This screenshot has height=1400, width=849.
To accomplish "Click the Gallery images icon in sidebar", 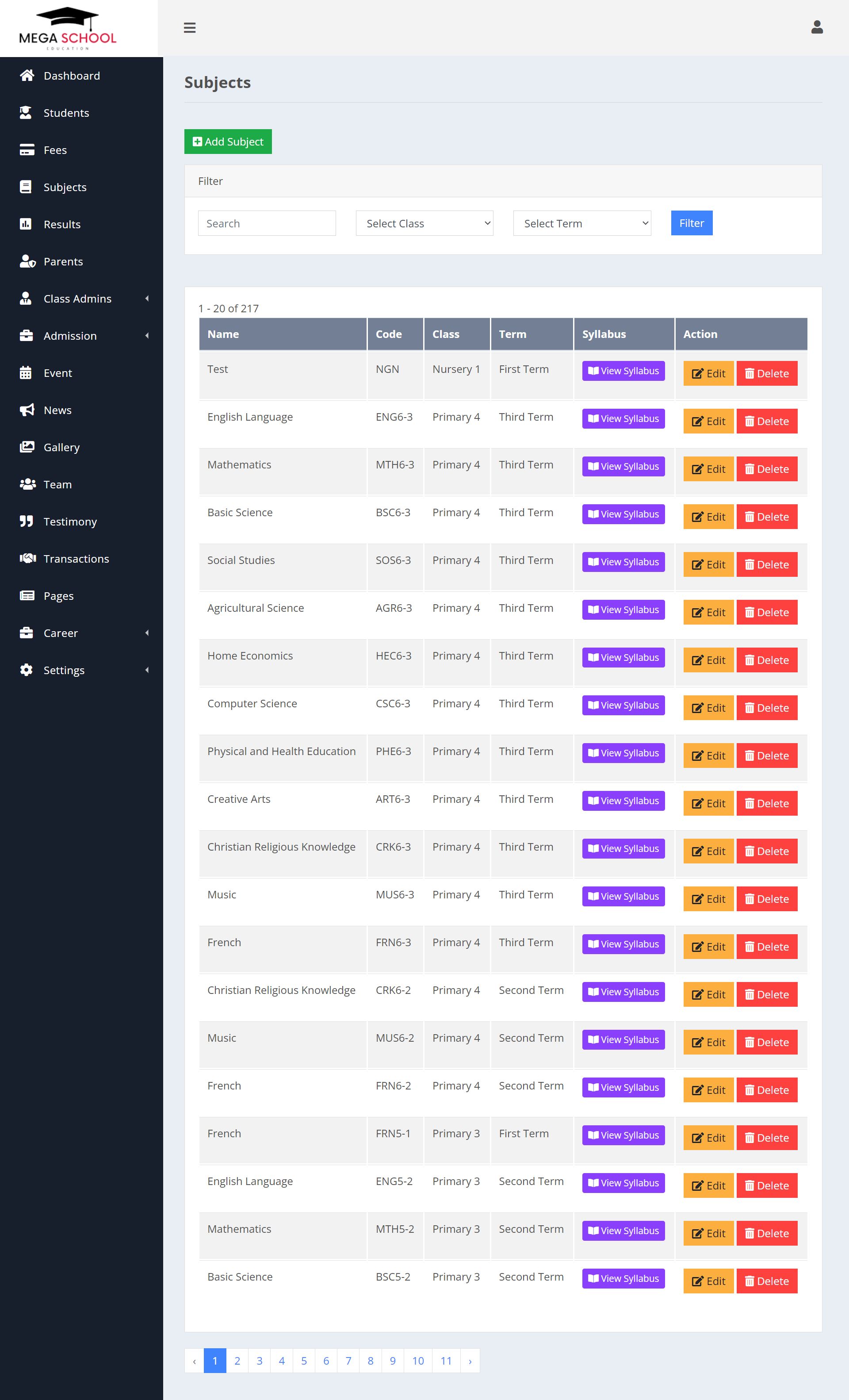I will coord(26,447).
